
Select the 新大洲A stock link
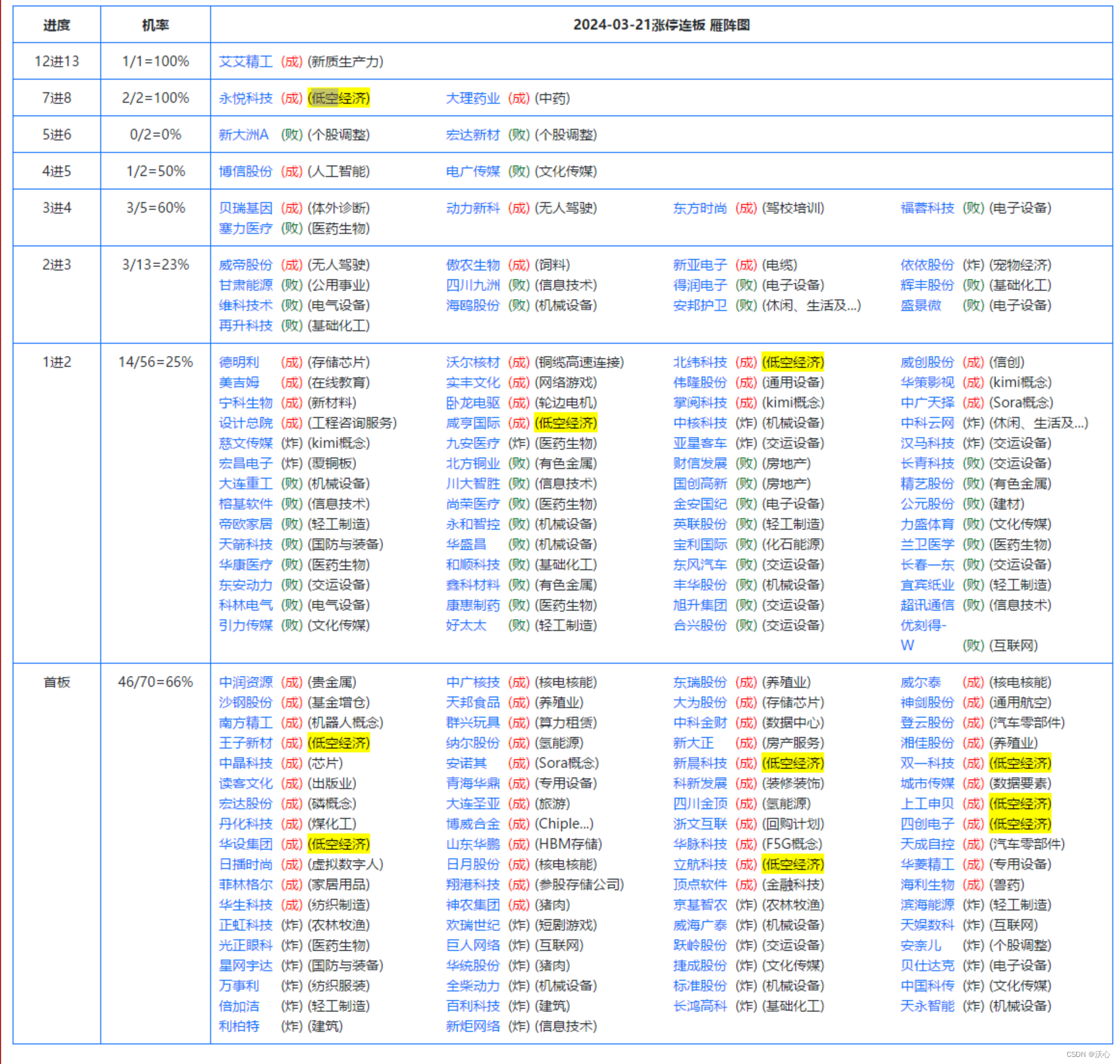point(244,135)
